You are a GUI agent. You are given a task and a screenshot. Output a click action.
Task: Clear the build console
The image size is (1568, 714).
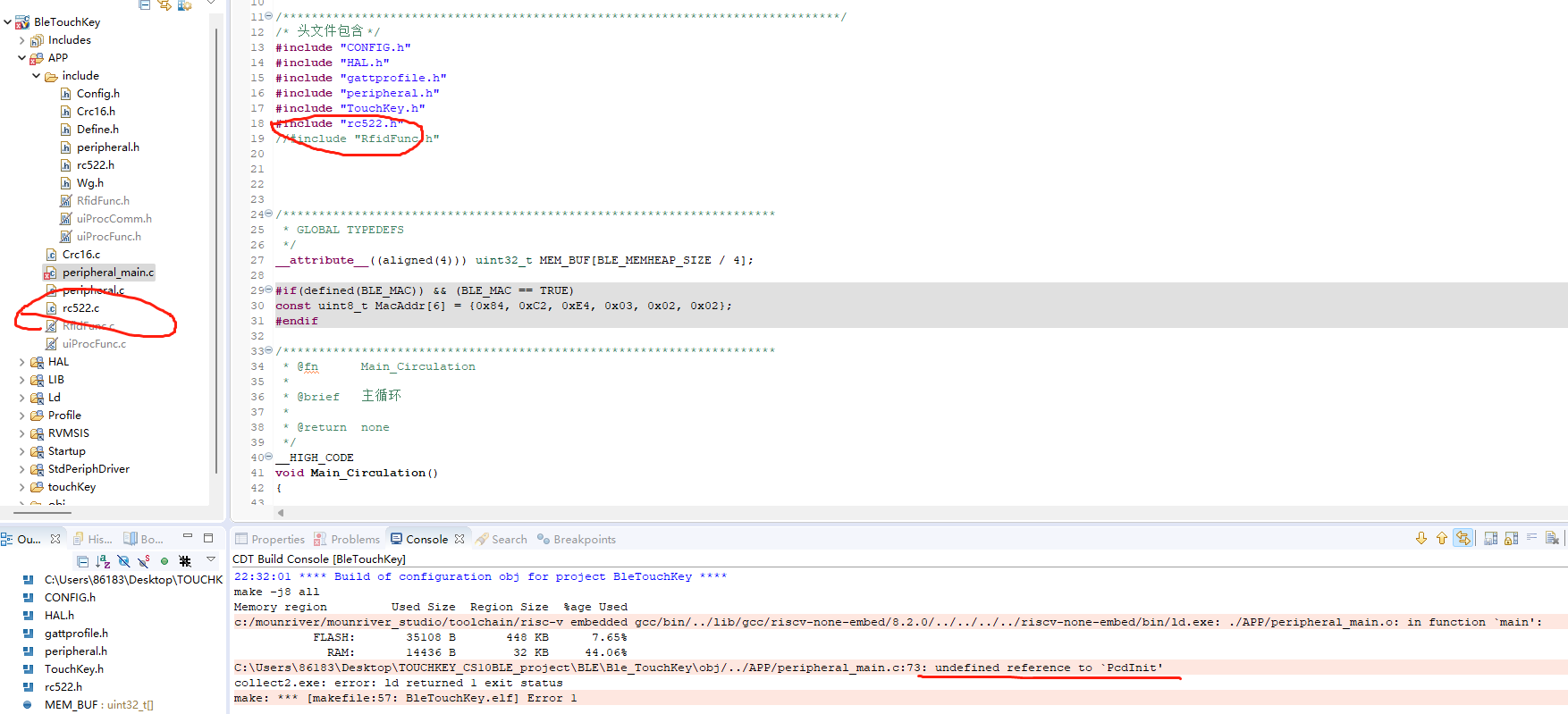(1552, 538)
